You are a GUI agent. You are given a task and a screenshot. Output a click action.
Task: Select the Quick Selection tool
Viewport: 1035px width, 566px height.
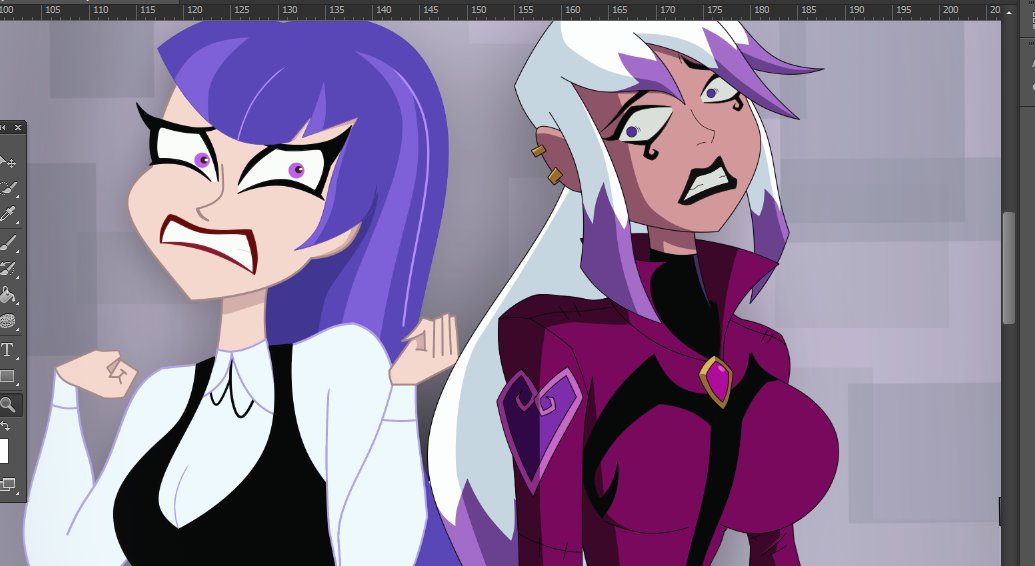pos(8,188)
